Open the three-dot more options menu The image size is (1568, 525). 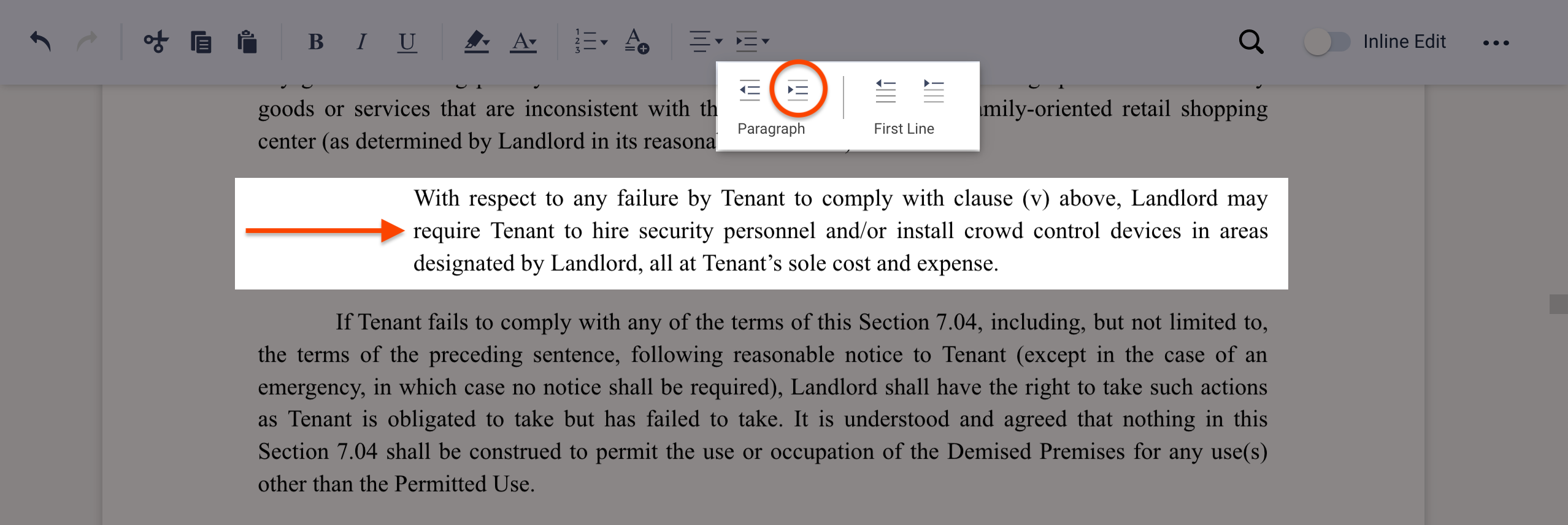[1496, 42]
